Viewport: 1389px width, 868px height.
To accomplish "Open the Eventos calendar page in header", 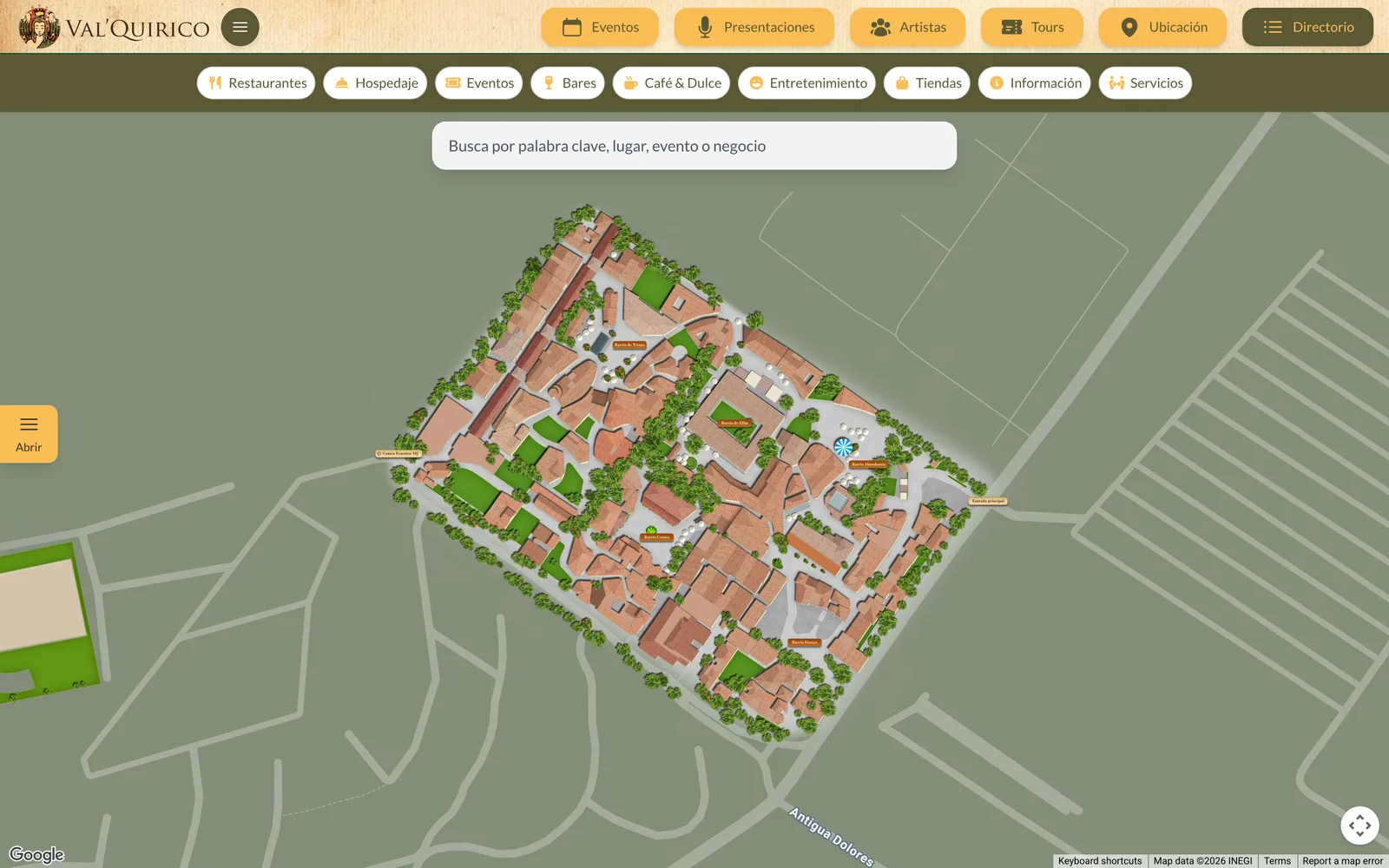I will tap(600, 27).
